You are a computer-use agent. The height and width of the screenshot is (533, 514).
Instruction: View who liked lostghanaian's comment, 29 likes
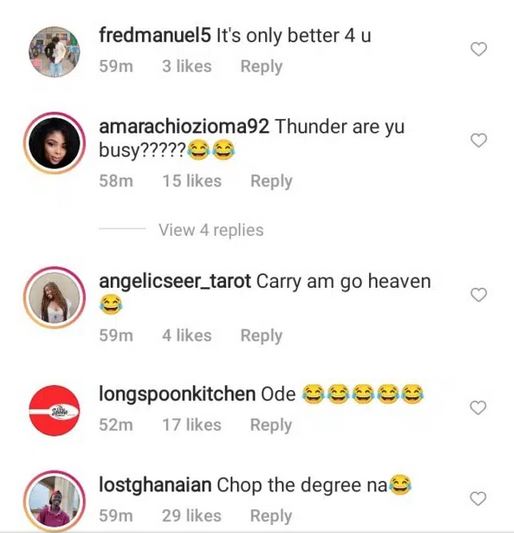(x=192, y=516)
